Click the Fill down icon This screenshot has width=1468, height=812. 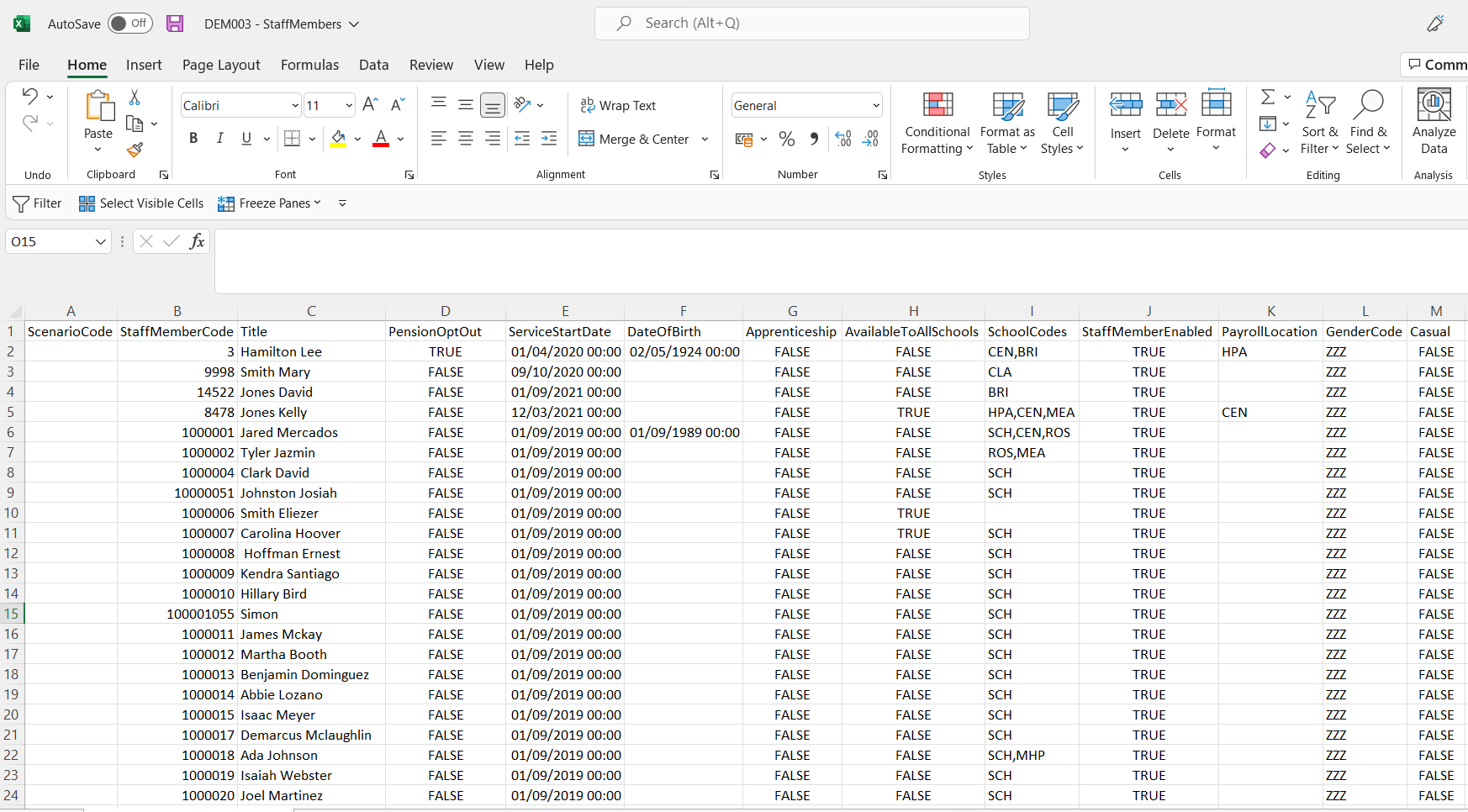point(1268,124)
